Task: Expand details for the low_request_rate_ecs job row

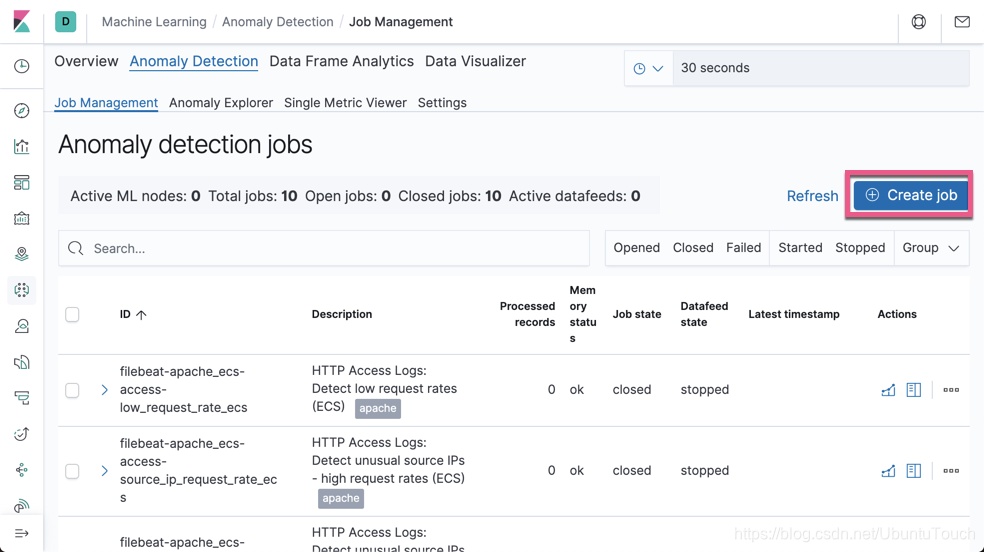Action: (104, 390)
